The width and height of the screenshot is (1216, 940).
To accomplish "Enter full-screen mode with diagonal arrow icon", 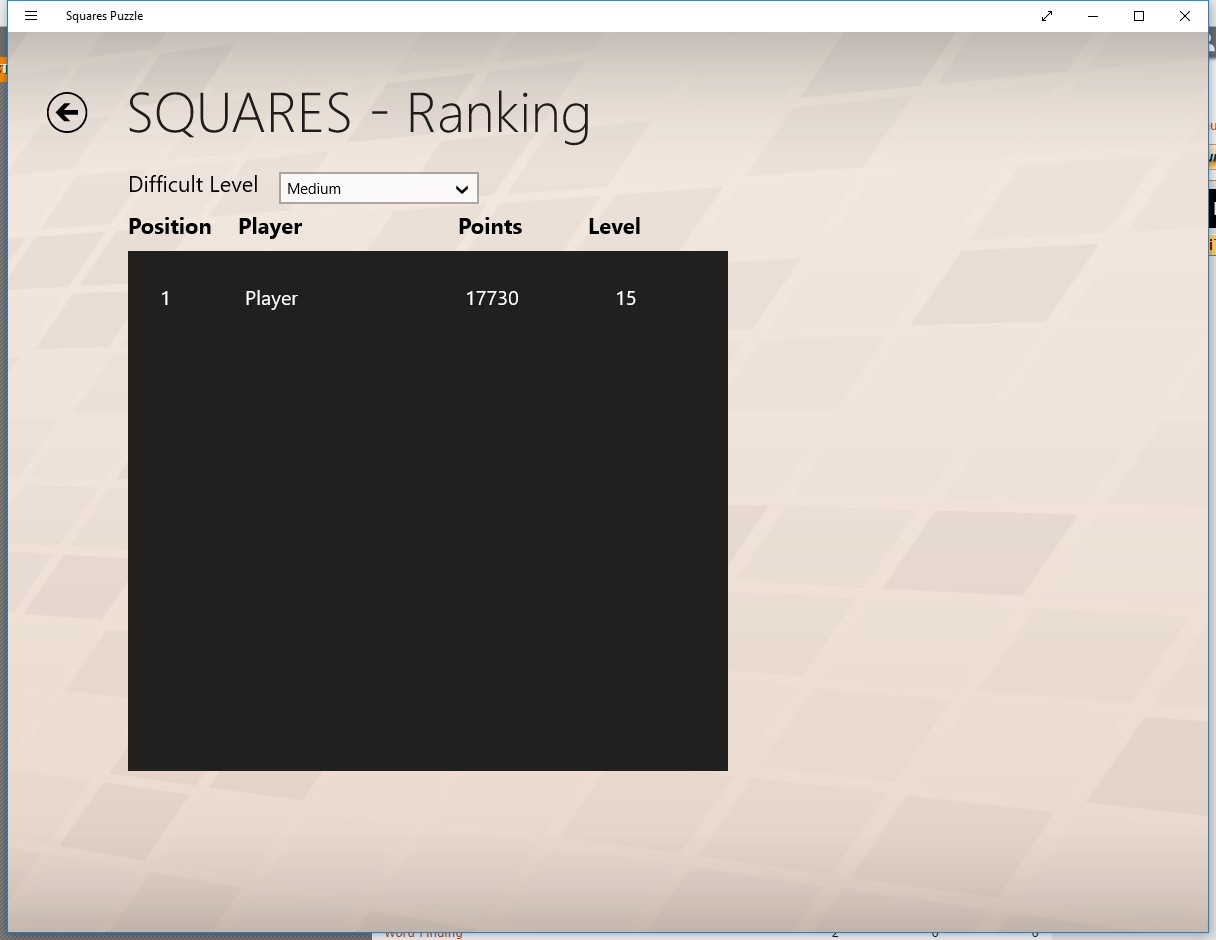I will point(1047,16).
